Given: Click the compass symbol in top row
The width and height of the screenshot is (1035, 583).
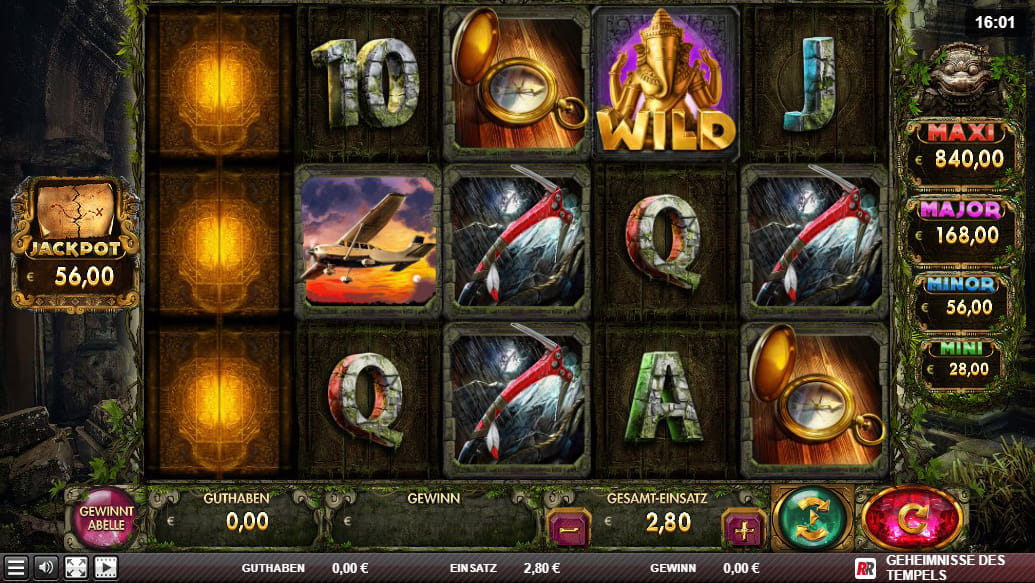Looking at the screenshot, I should tap(517, 83).
